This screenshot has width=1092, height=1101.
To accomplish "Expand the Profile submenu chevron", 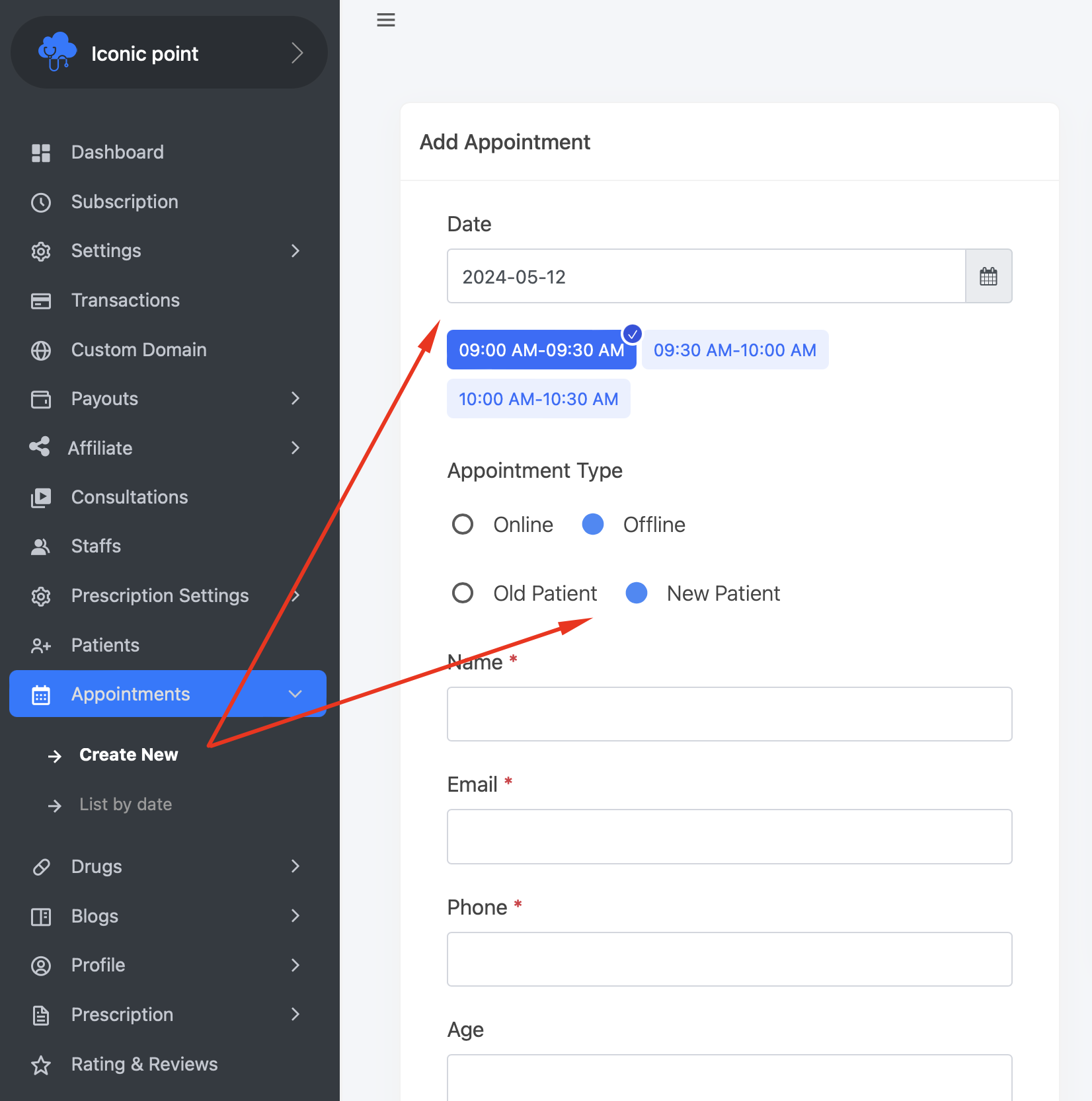I will point(295,966).
